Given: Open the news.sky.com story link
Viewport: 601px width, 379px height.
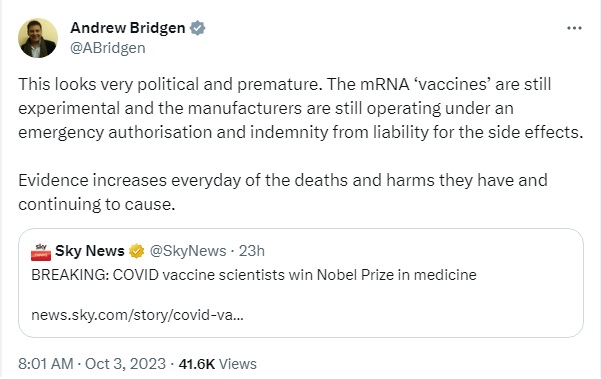Looking at the screenshot, I should pyautogui.click(x=137, y=315).
